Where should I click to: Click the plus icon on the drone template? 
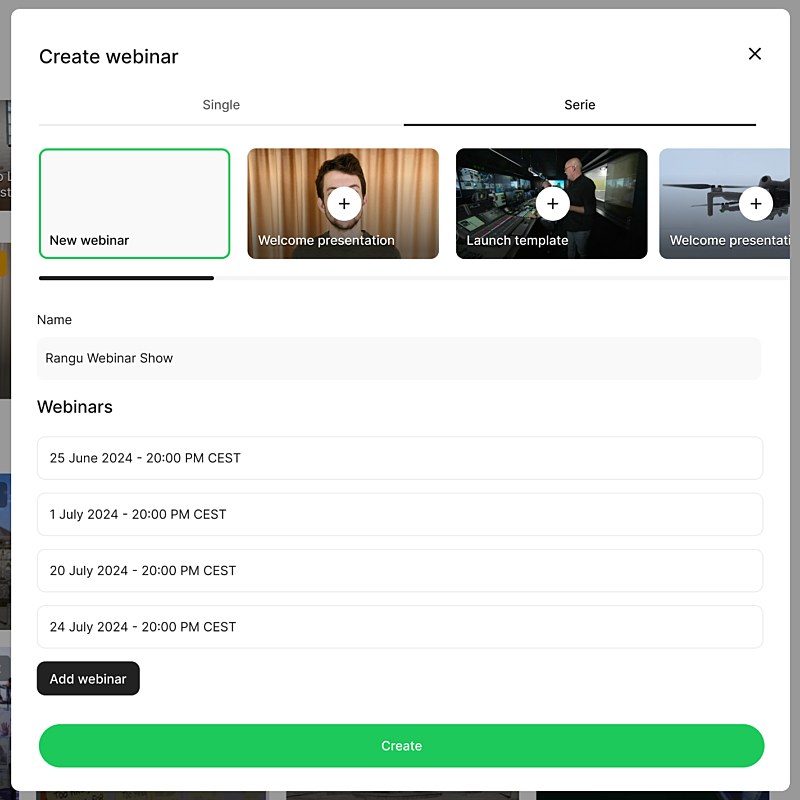[756, 203]
